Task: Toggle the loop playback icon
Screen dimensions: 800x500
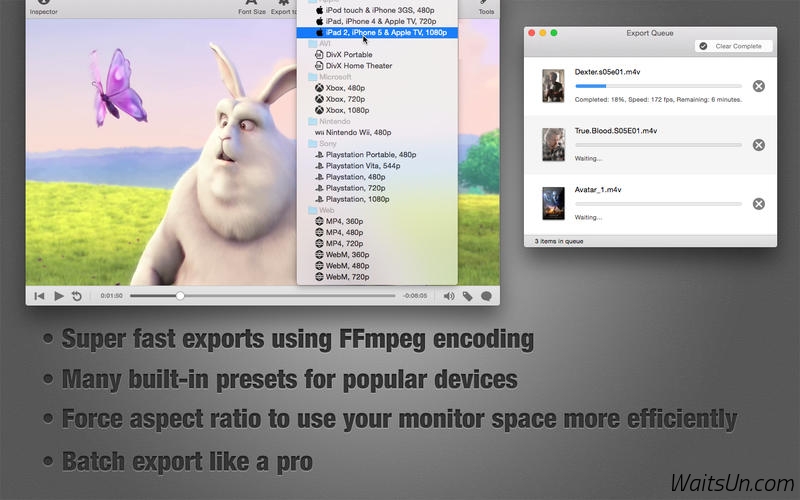Action: [x=77, y=296]
